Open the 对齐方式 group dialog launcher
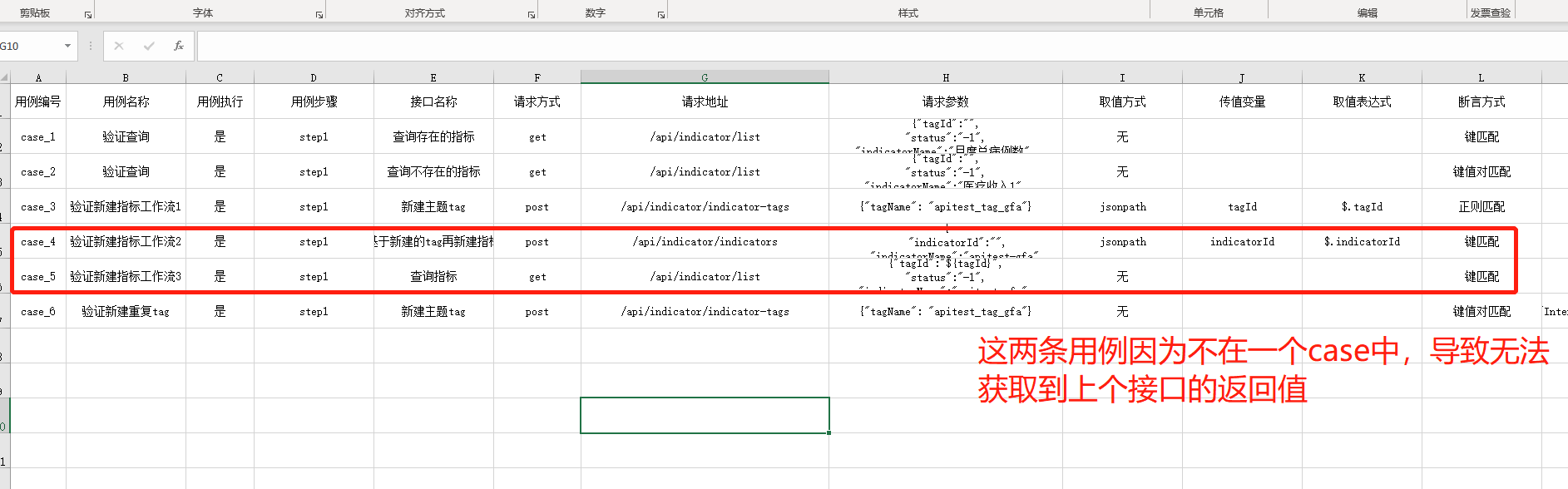 (x=532, y=15)
